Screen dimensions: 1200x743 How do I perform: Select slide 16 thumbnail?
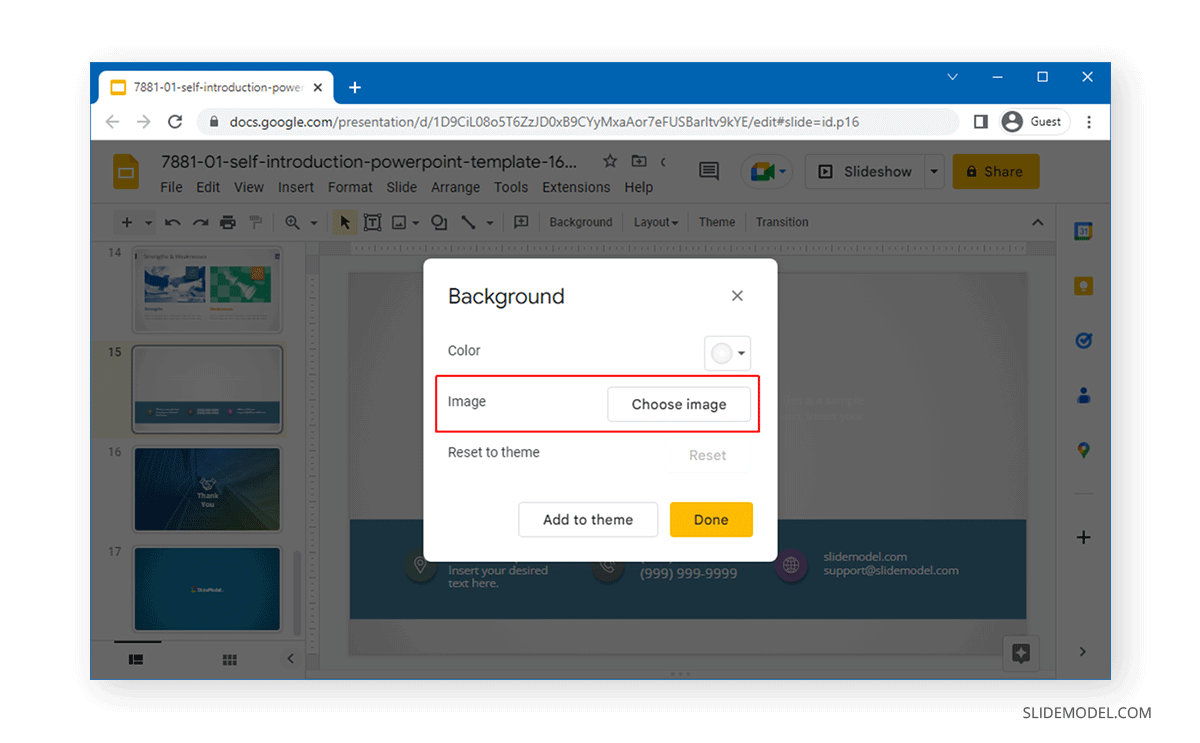207,489
